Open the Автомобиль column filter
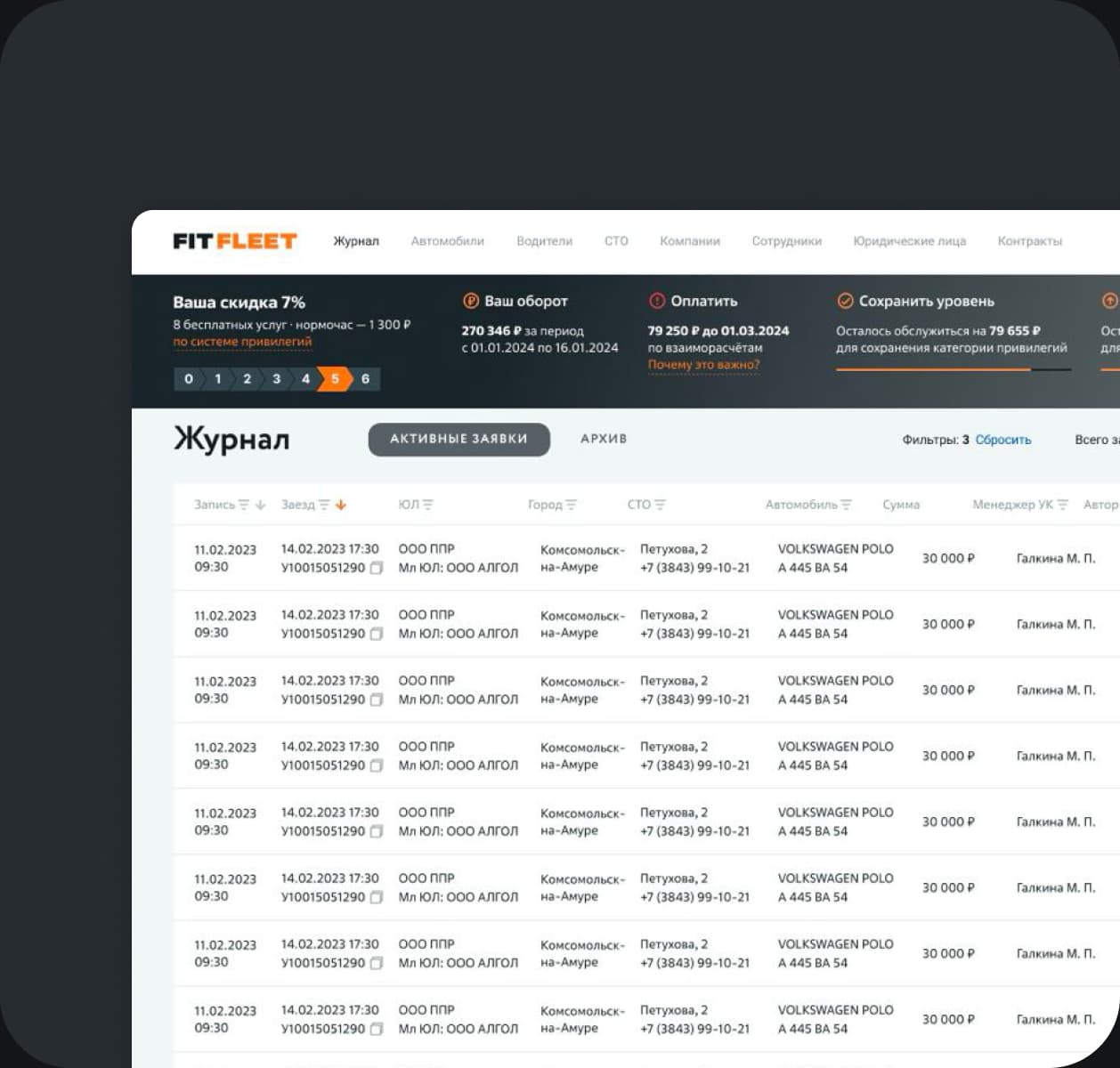The image size is (1120, 1068). pyautogui.click(x=846, y=505)
